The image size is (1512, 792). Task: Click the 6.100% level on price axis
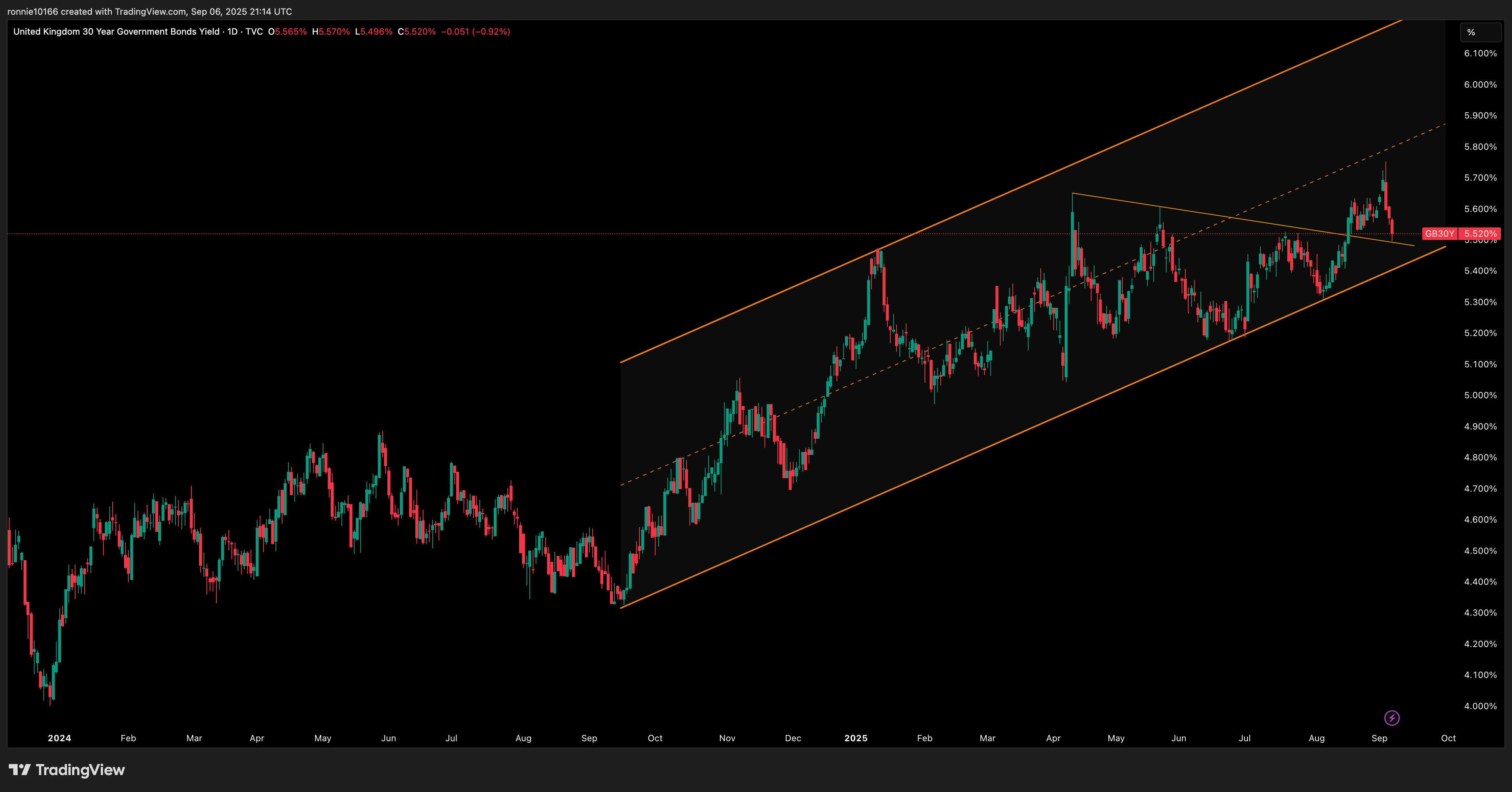click(x=1480, y=53)
